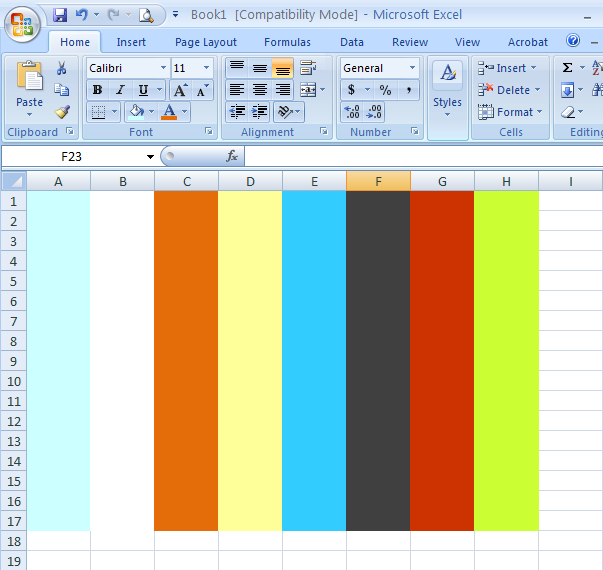
Task: Apply fill color with the paint bucket
Action: click(136, 112)
